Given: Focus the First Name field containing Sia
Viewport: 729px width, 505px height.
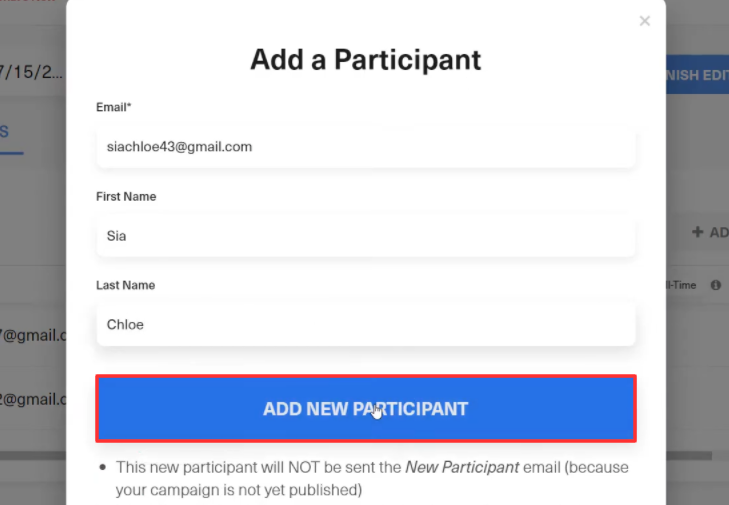Looking at the screenshot, I should point(366,236).
